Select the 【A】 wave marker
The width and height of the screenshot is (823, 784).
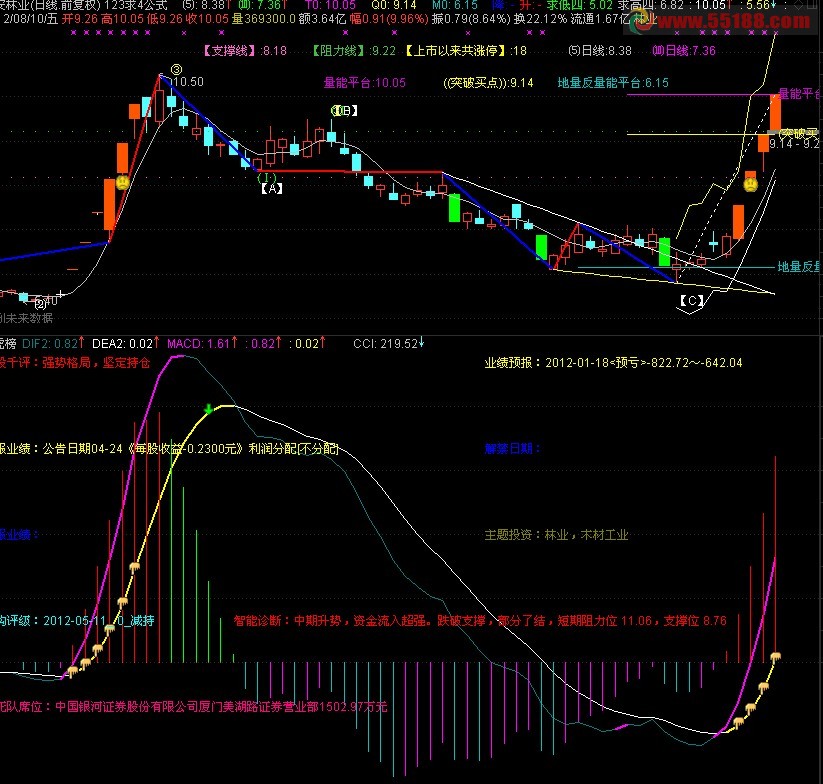tap(272, 188)
